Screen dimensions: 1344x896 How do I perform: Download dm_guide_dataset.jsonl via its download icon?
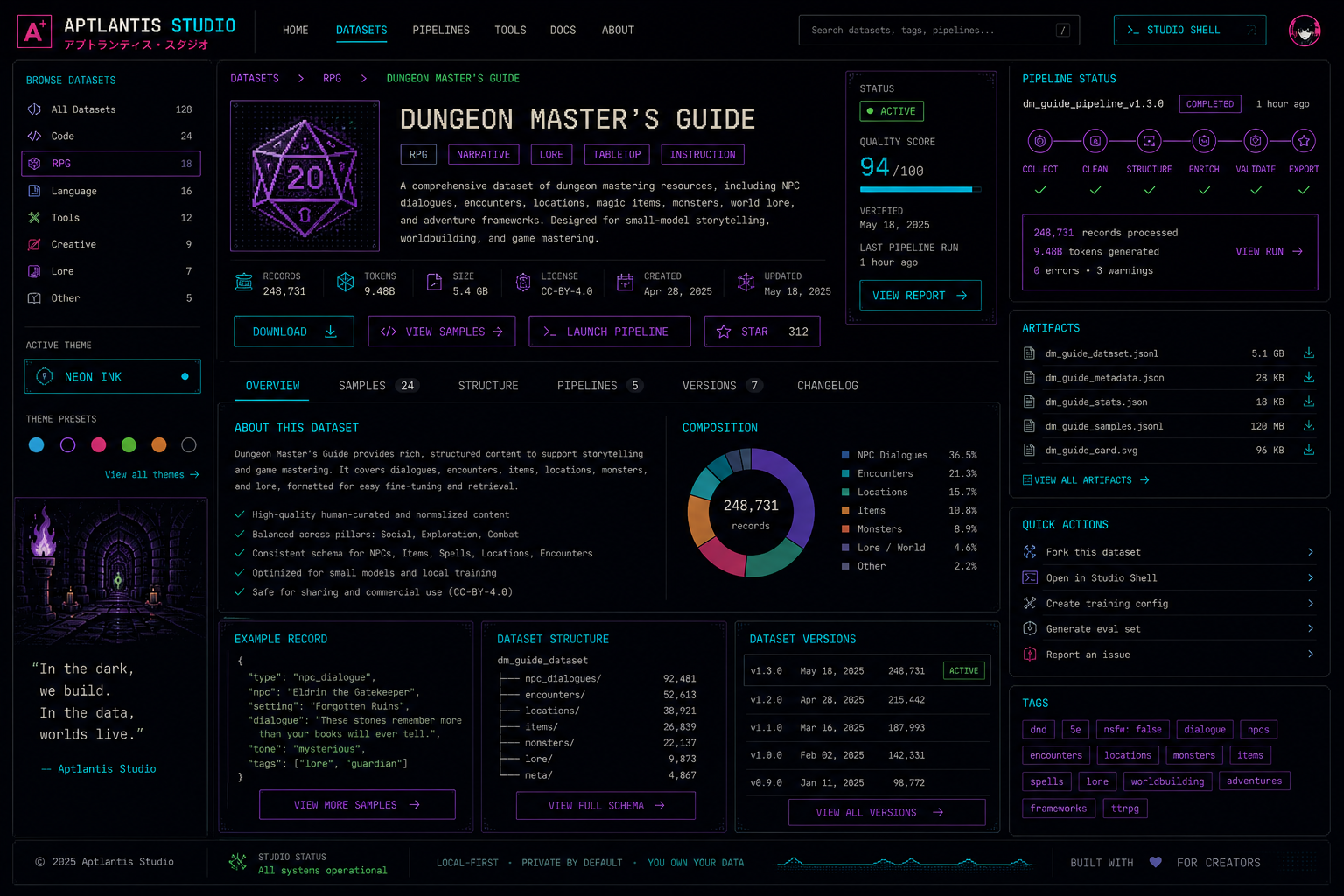click(1309, 353)
